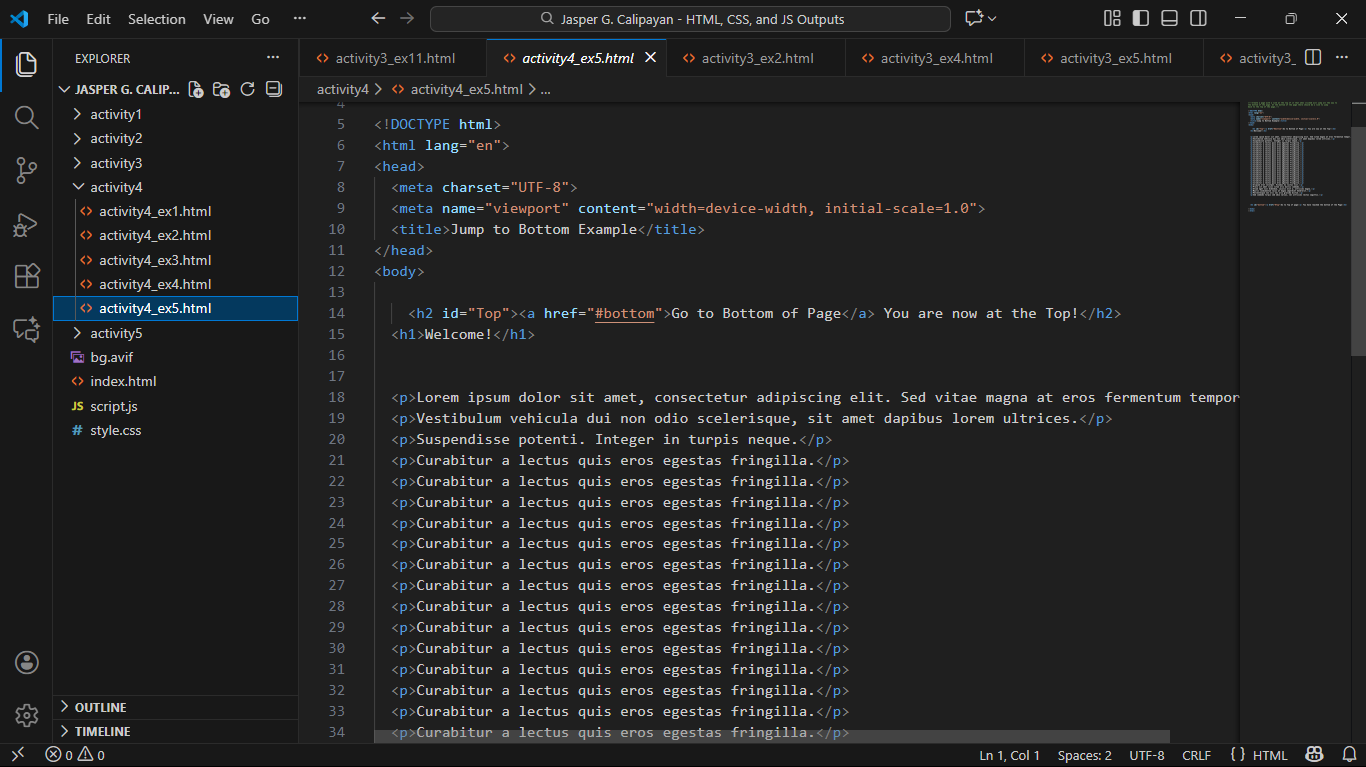This screenshot has height=767, width=1366.
Task: Open index.html in the file tree
Action: pyautogui.click(x=123, y=381)
